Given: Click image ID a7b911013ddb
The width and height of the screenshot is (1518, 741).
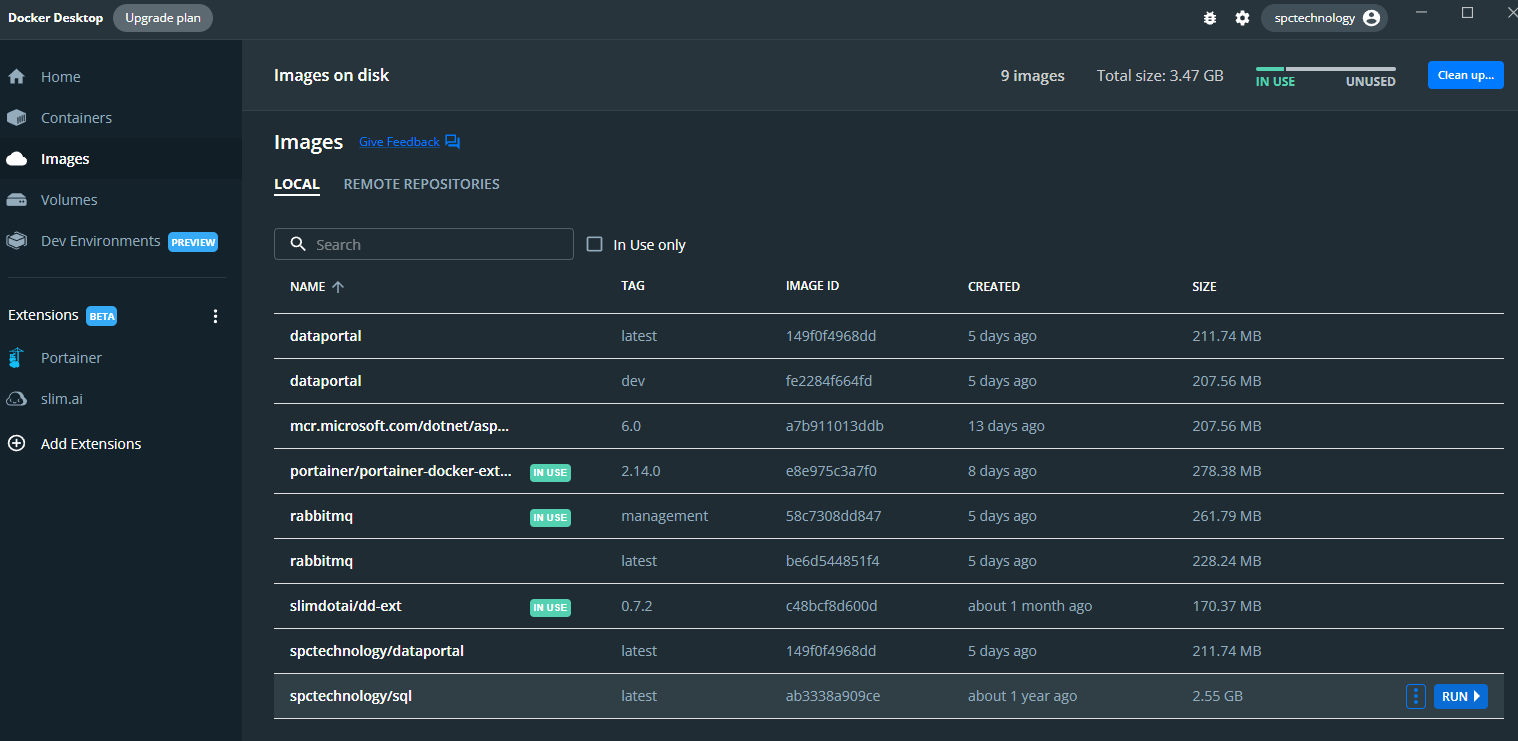Looking at the screenshot, I should 835,426.
